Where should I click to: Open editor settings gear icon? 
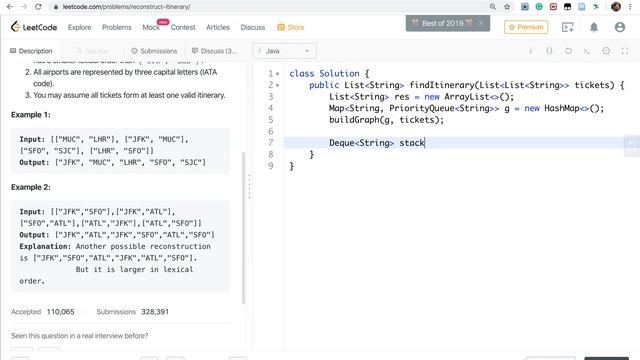click(606, 51)
